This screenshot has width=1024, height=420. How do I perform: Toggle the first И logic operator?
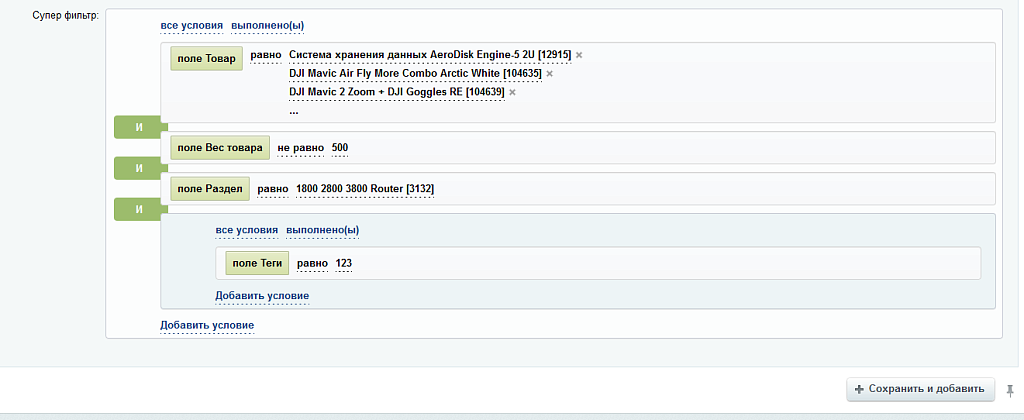[138, 127]
